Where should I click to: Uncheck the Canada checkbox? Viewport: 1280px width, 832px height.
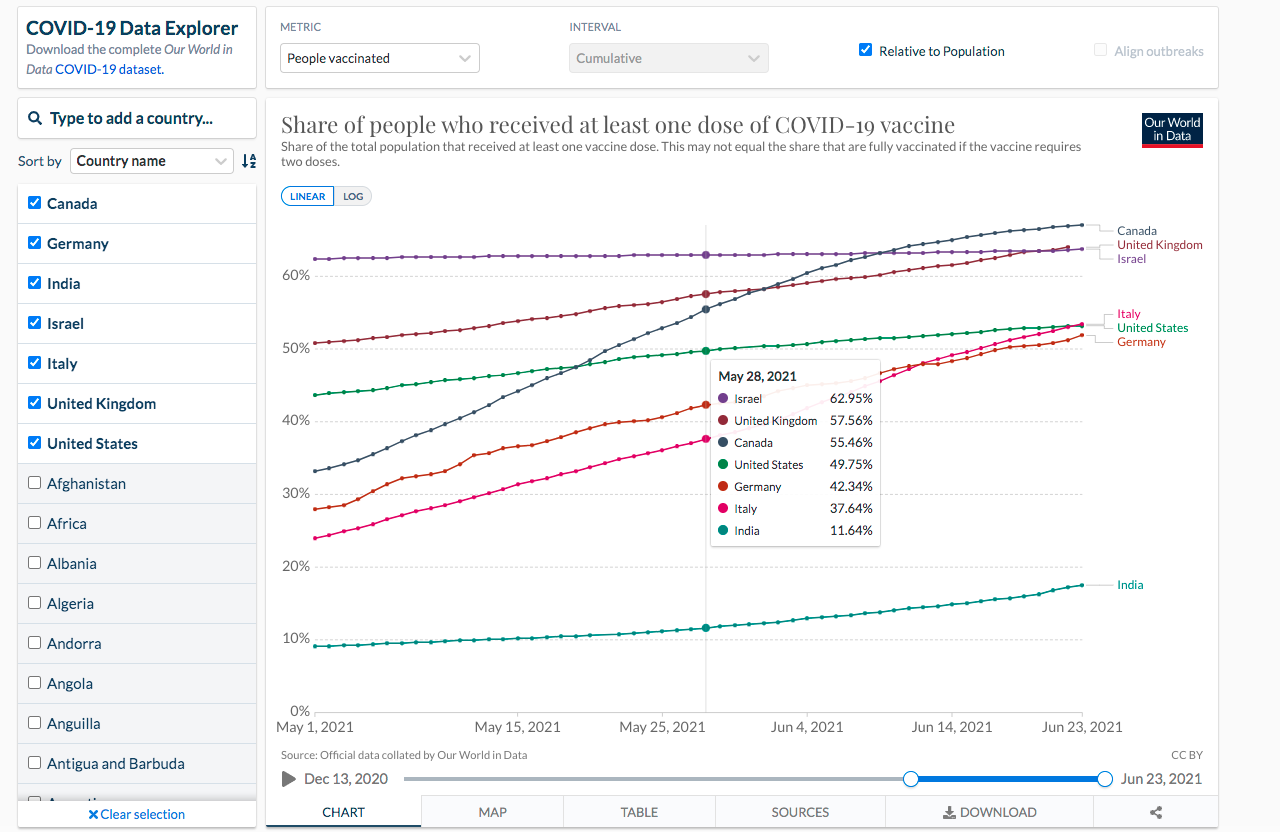pos(35,203)
